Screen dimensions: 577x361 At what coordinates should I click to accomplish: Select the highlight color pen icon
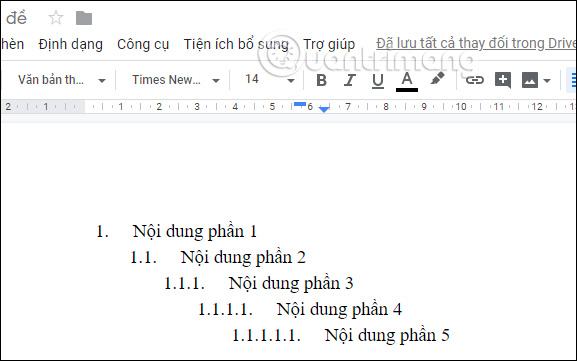pyautogui.click(x=437, y=79)
